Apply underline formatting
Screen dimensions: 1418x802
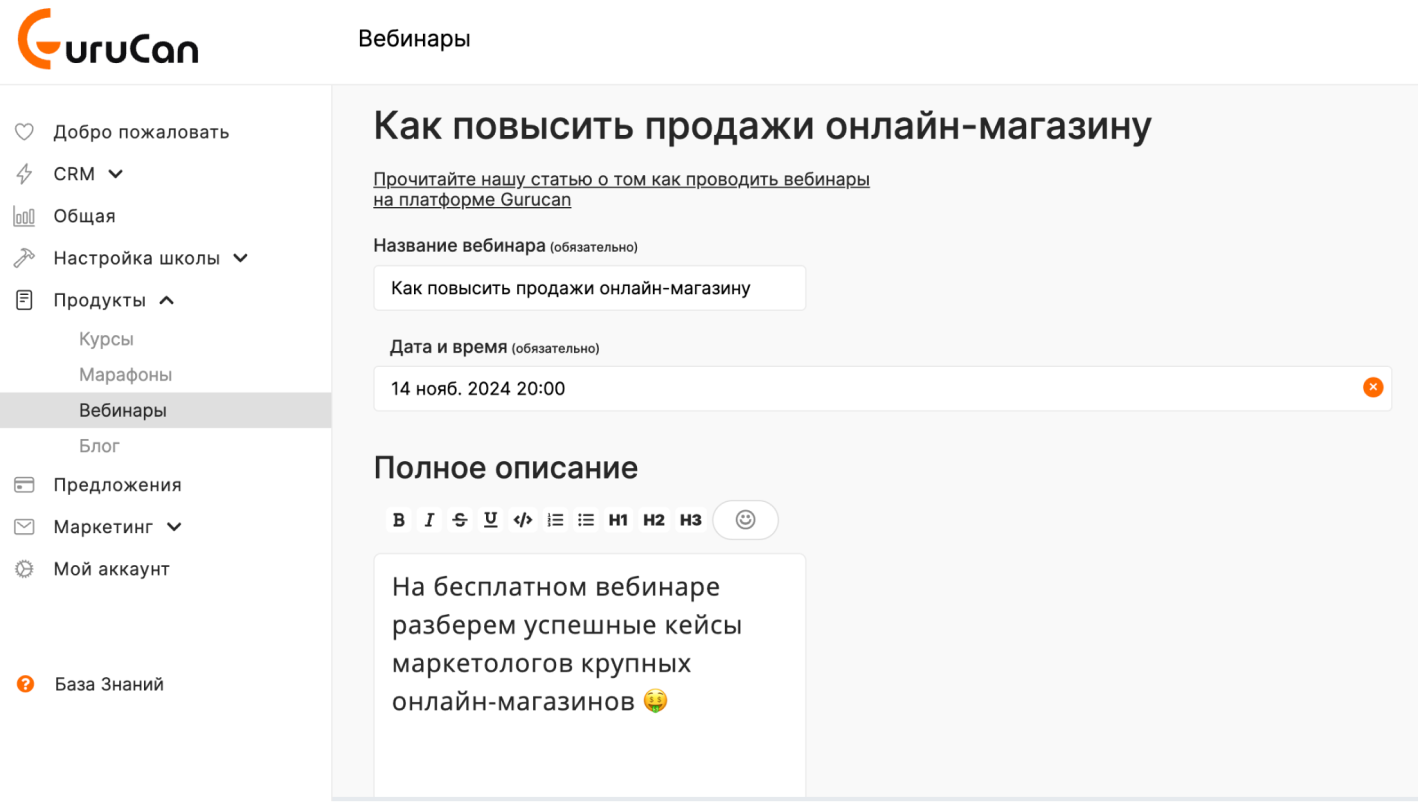point(491,520)
